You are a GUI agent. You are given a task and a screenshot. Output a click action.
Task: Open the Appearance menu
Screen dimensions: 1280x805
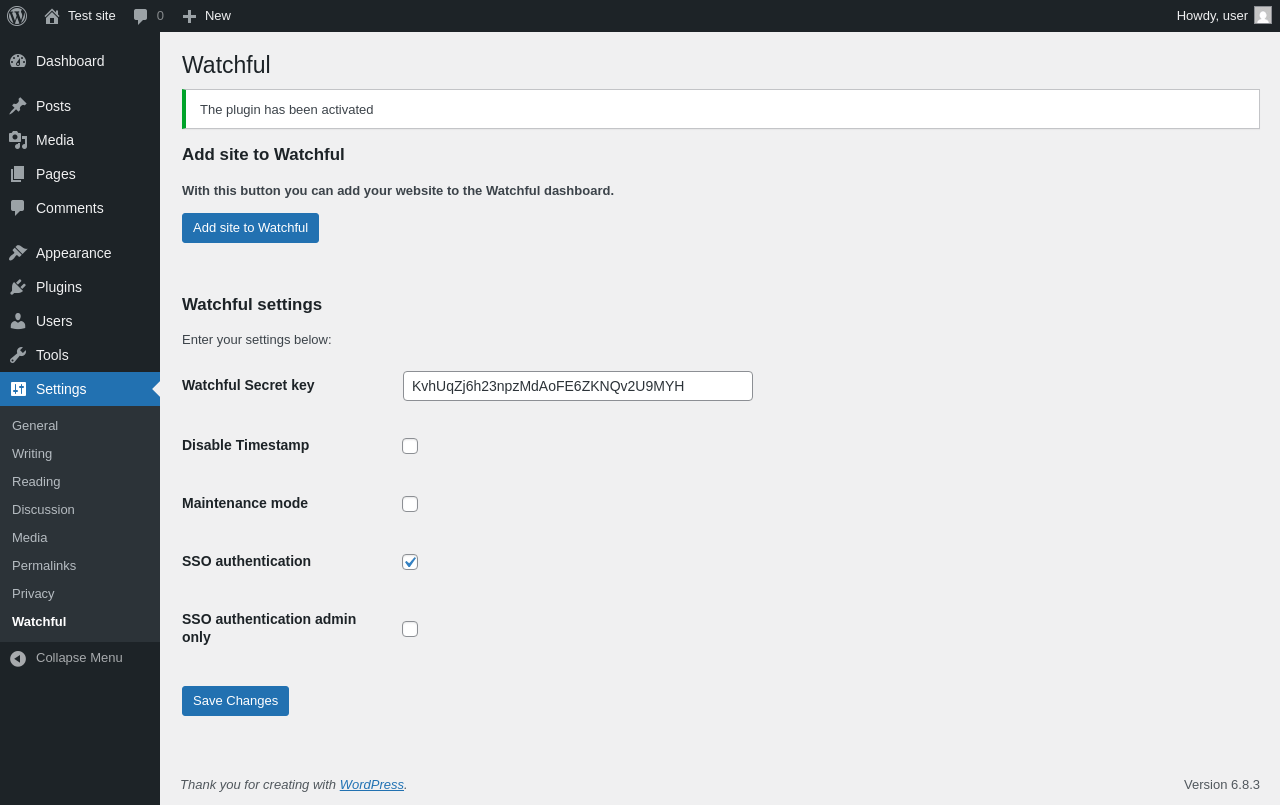[x=73, y=253]
